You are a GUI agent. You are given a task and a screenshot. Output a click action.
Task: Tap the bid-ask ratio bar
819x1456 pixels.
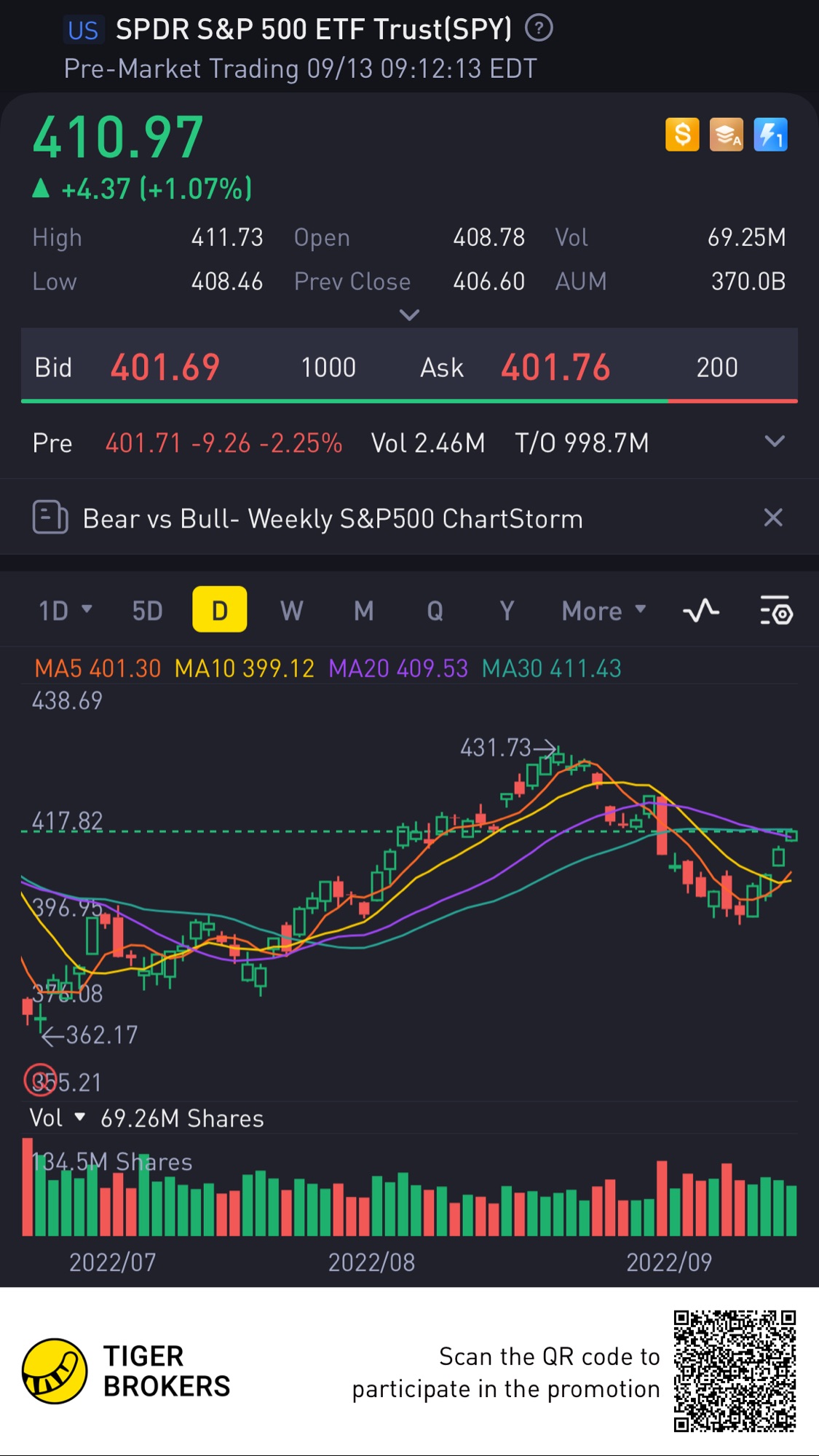click(x=409, y=400)
